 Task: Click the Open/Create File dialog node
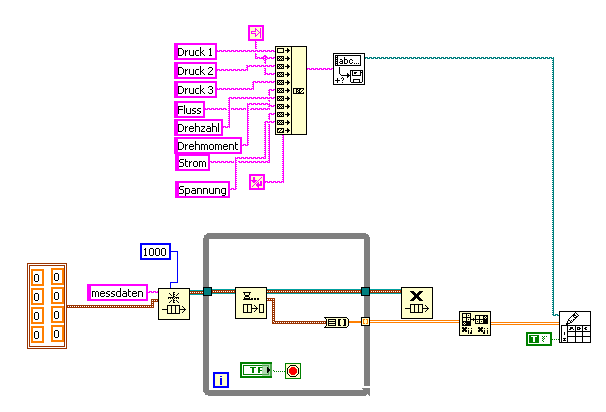(x=349, y=69)
